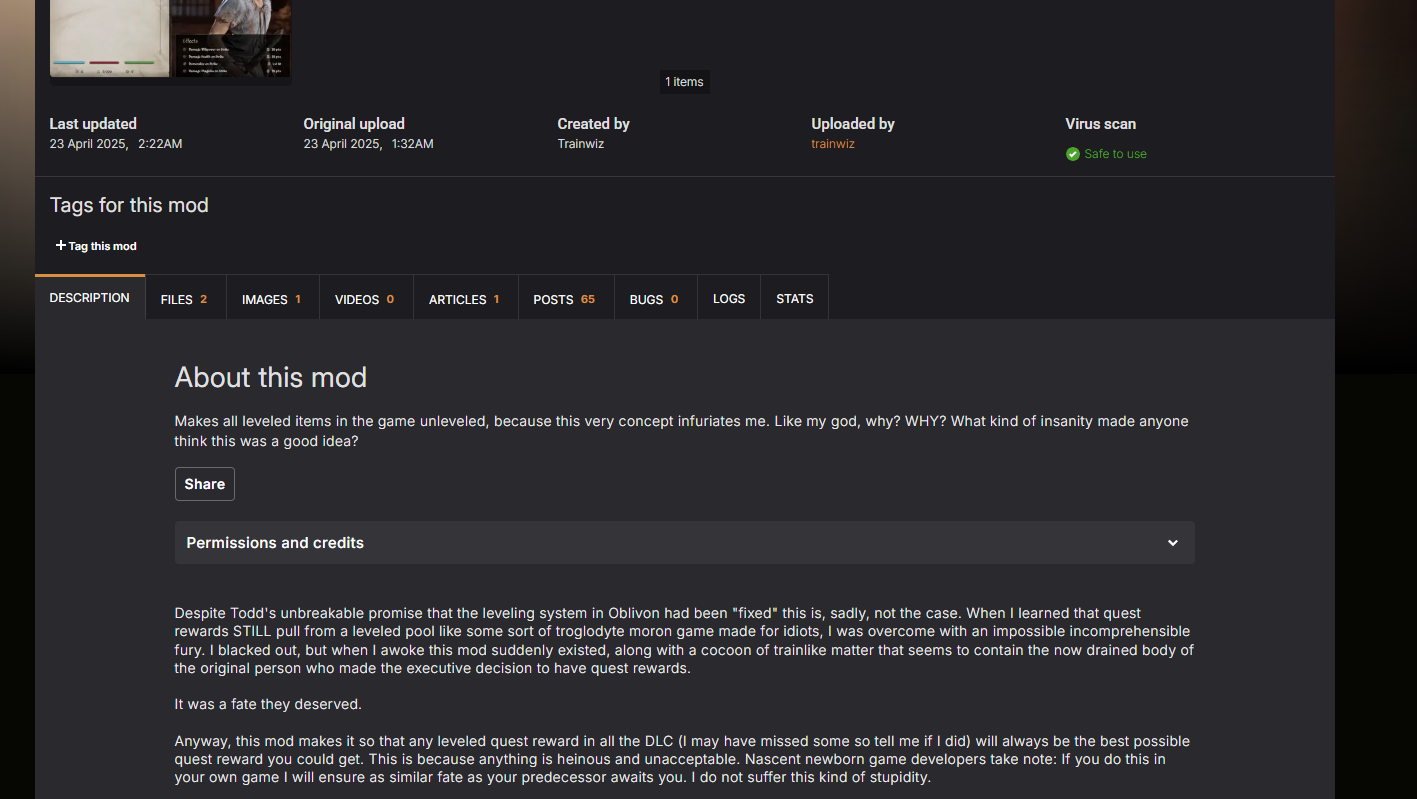1417x799 pixels.
Task: Click the plus icon beside Tag this mod
Action: click(x=61, y=246)
